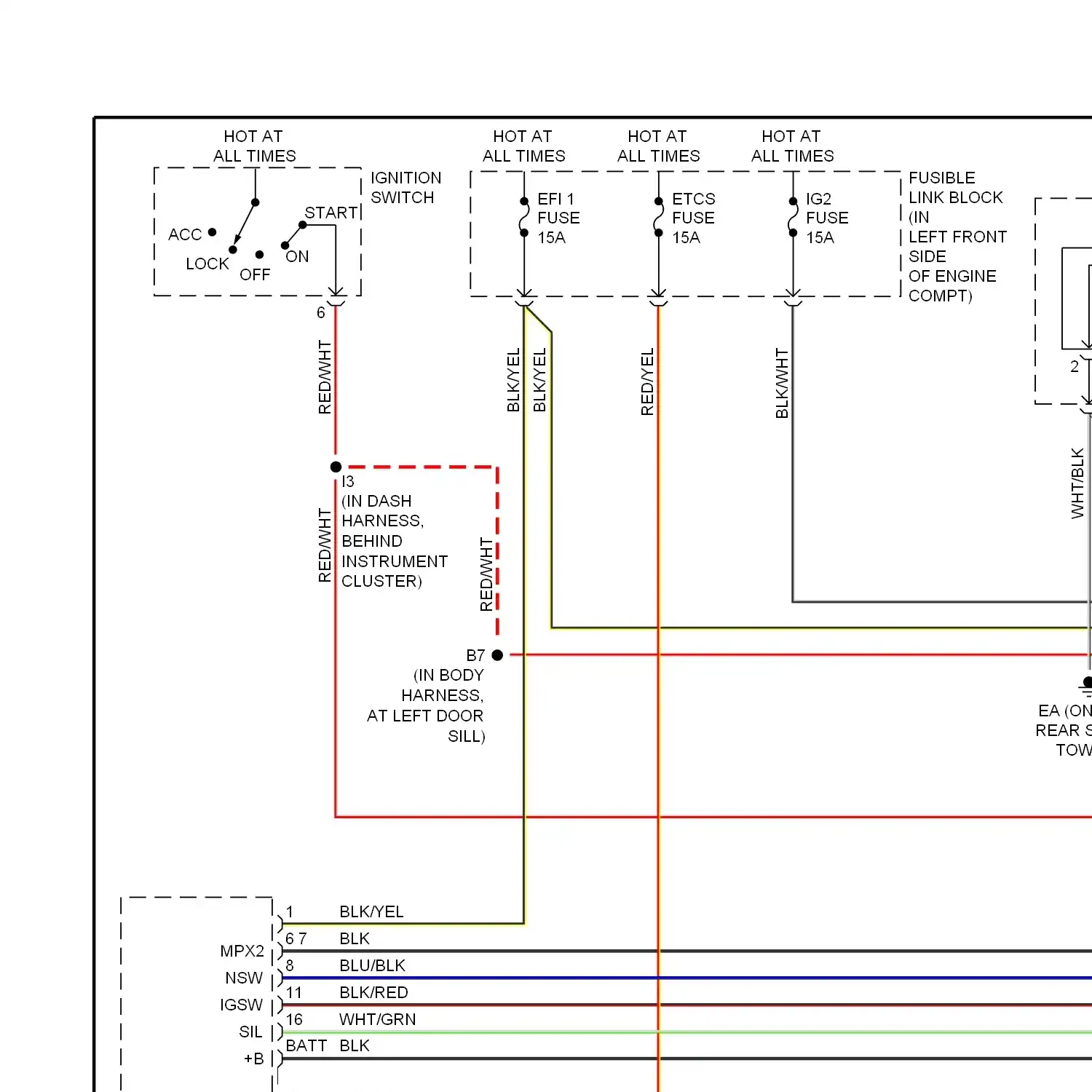Click the SIL terminal label

click(x=250, y=1032)
